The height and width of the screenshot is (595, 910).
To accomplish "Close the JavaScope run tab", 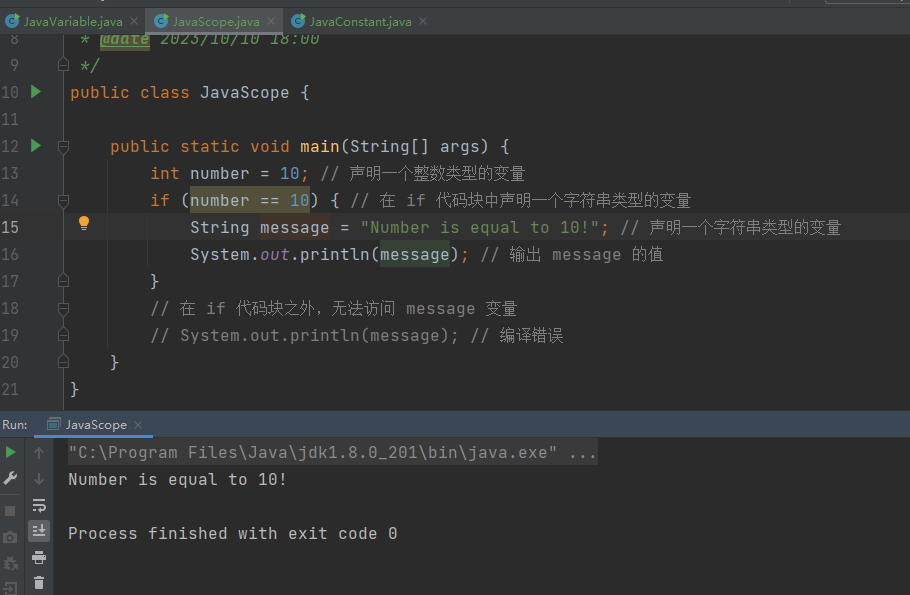I will [138, 425].
